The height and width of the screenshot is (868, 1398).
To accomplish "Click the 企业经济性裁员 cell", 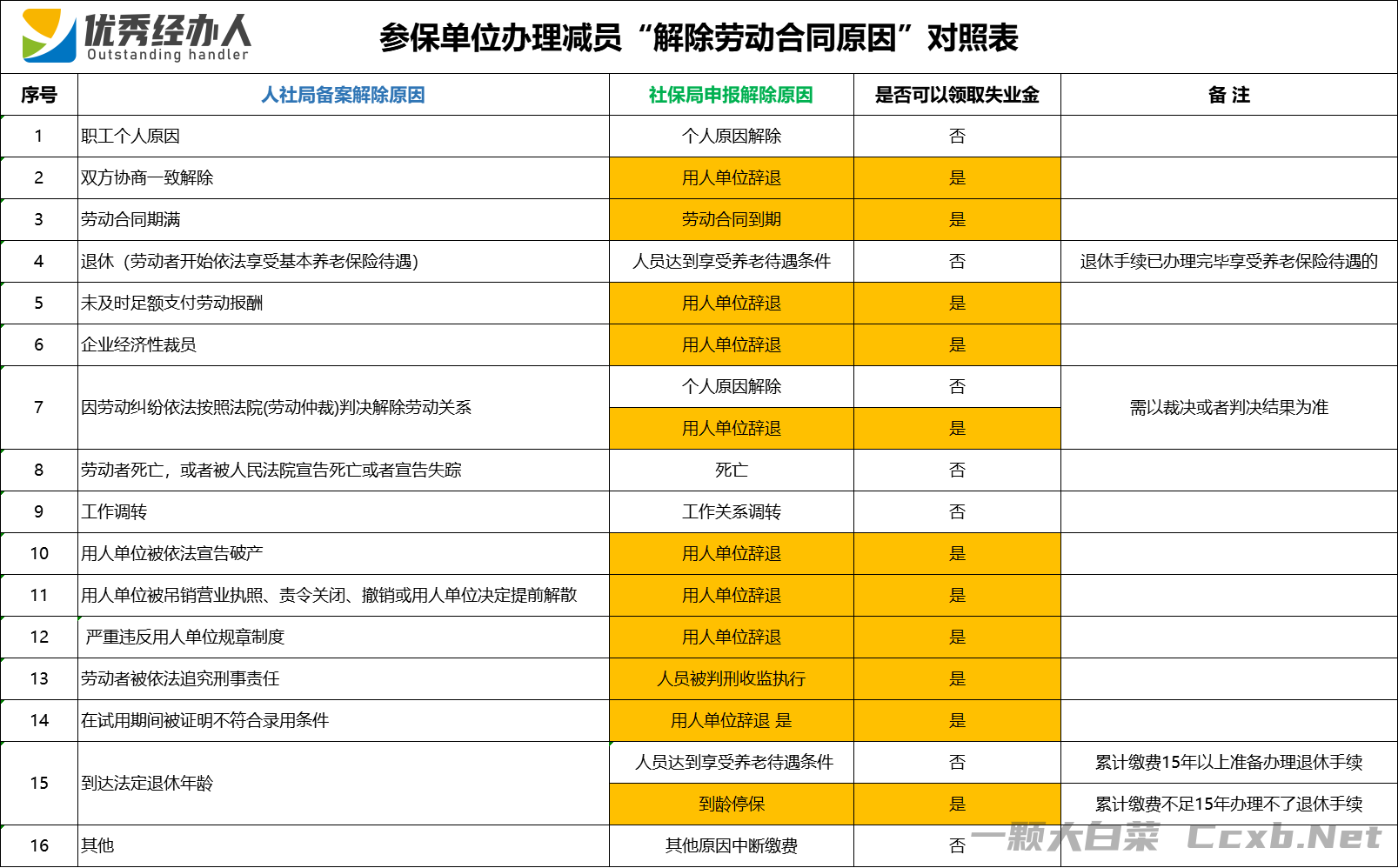I will [138, 345].
